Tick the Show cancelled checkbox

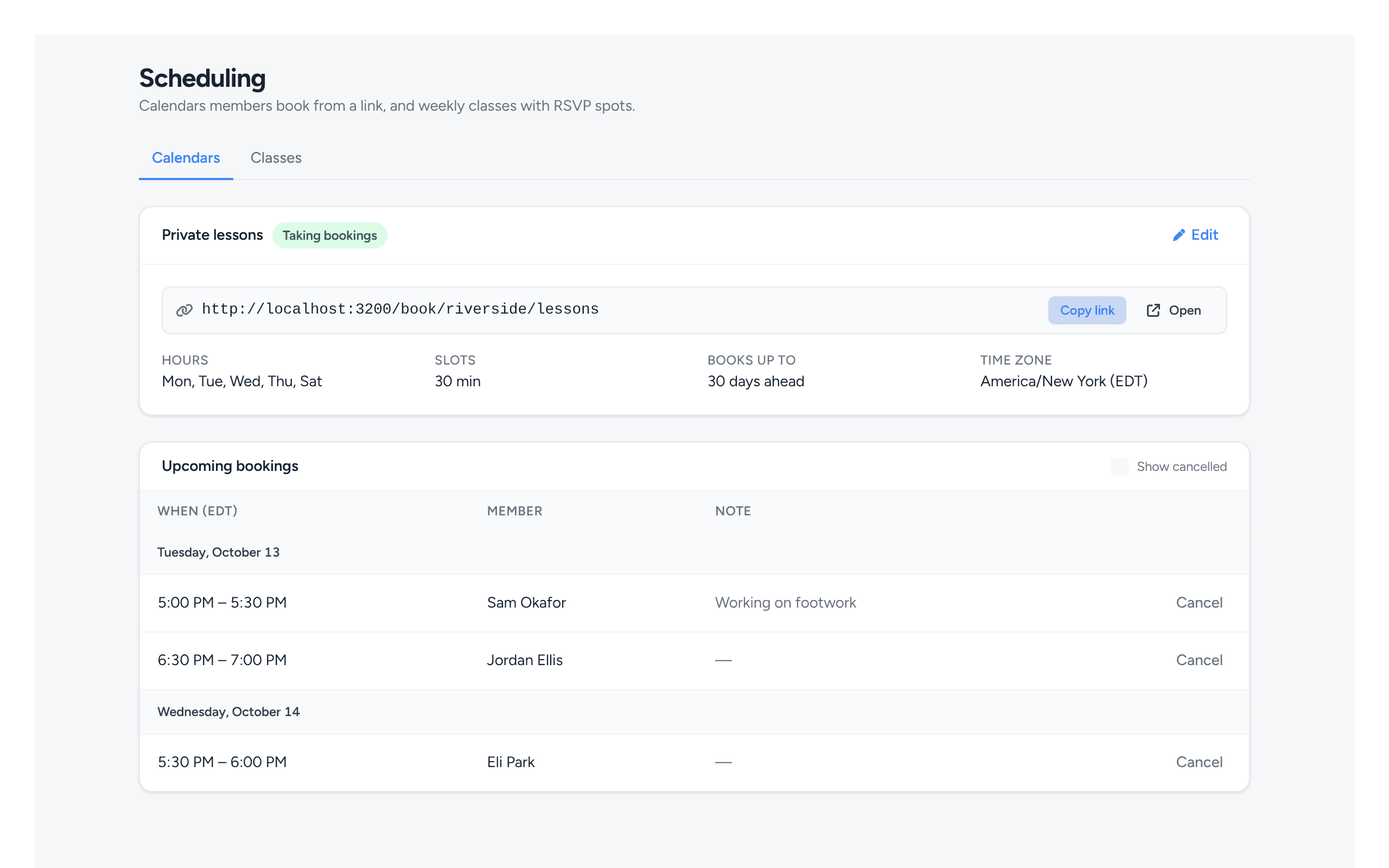(1119, 467)
